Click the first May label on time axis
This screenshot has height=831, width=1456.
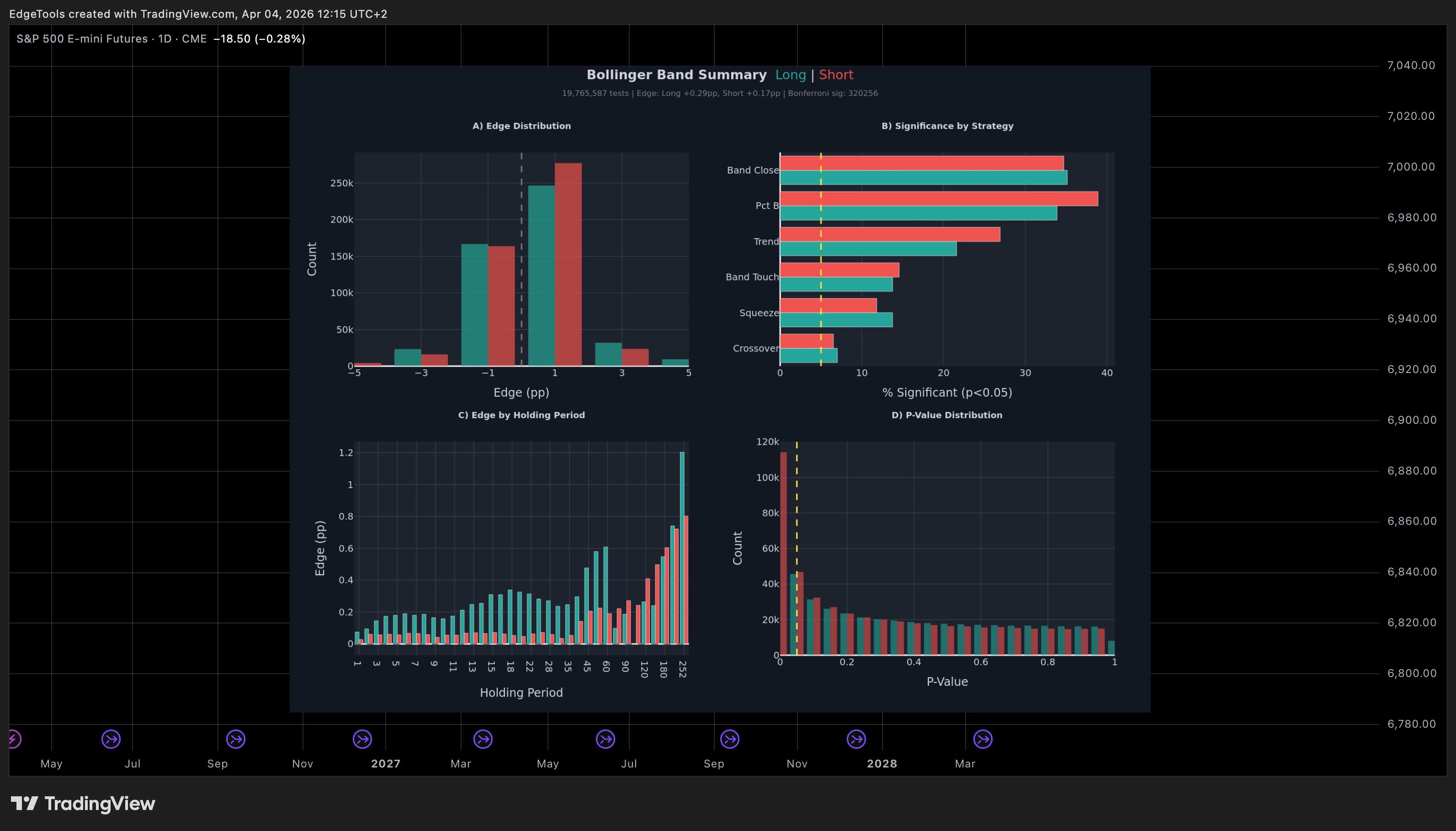click(51, 764)
